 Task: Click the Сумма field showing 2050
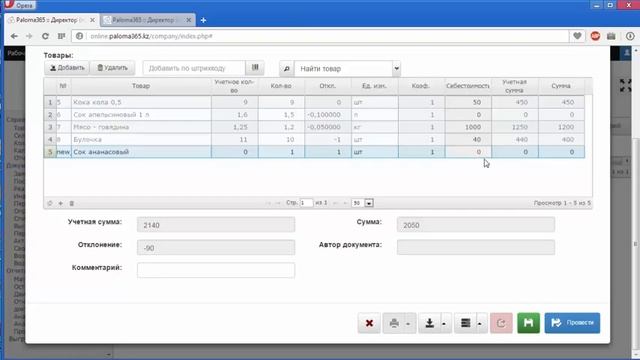click(x=476, y=225)
